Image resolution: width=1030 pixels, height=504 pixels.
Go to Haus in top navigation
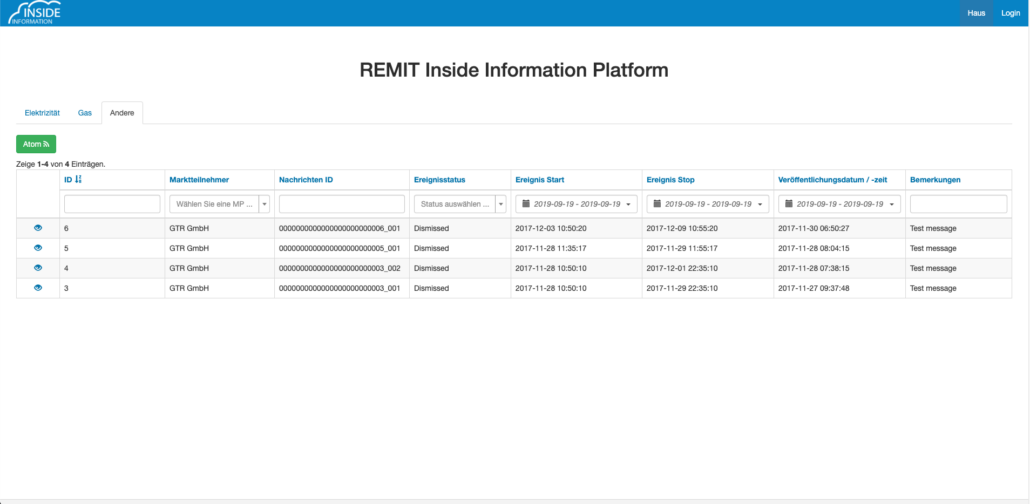pos(976,13)
